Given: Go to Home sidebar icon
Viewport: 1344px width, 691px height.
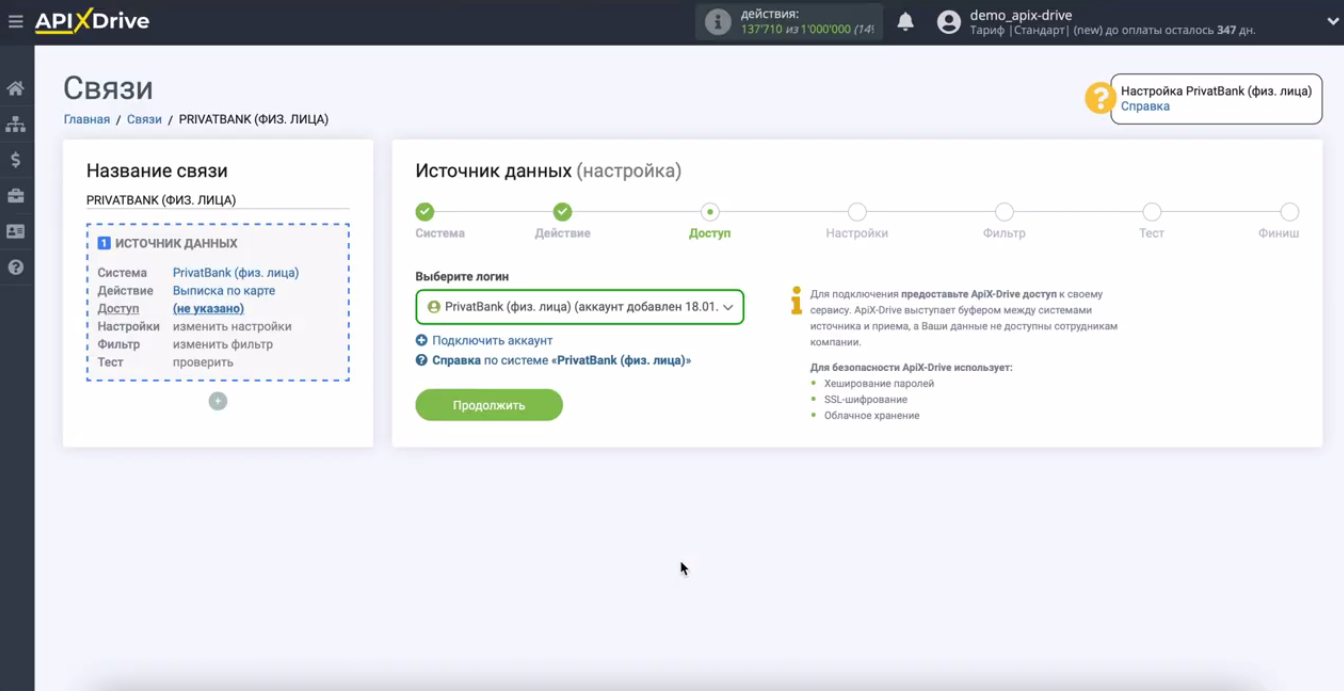Looking at the screenshot, I should (16, 88).
